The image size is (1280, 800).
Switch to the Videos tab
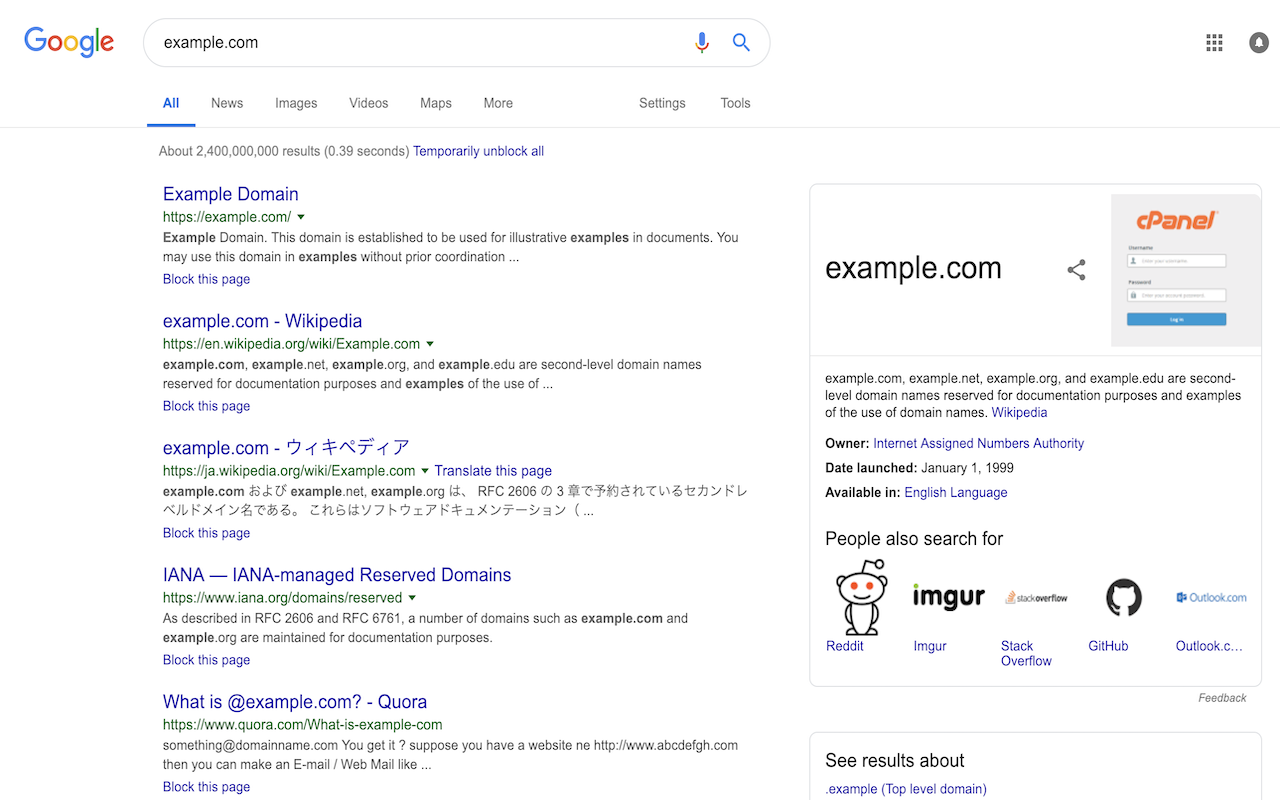coord(369,103)
